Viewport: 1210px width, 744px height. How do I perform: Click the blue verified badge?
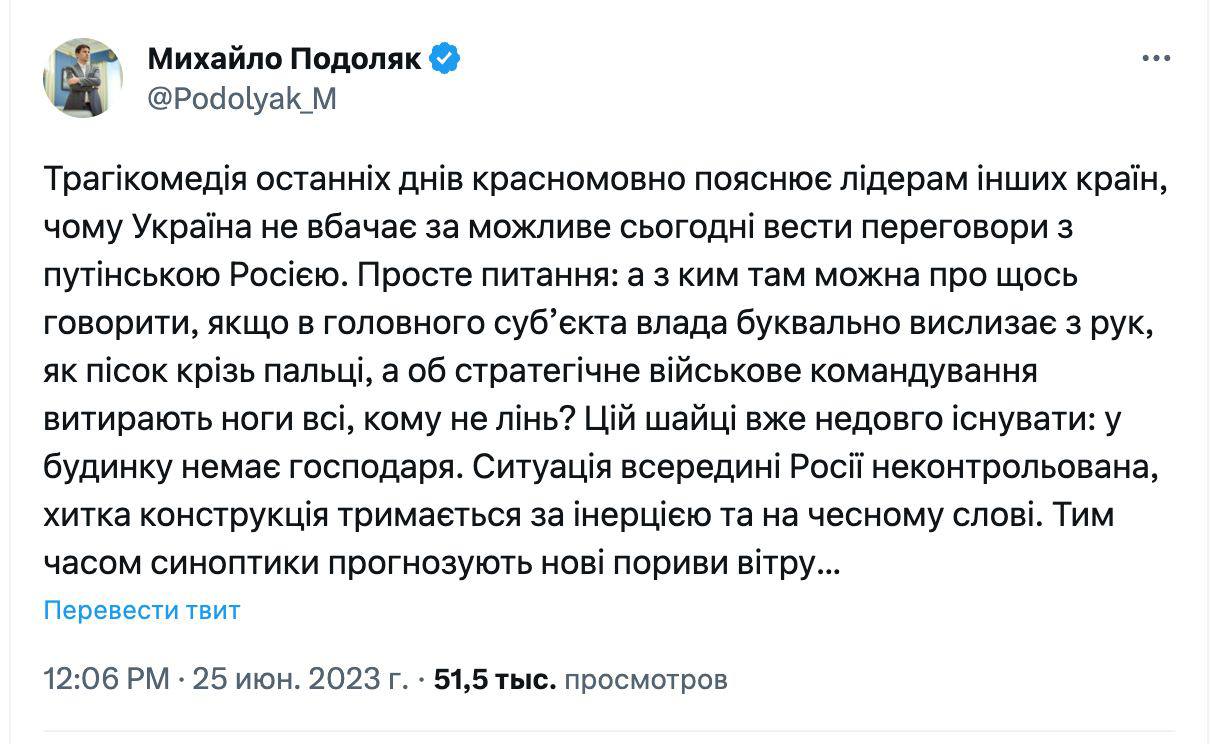(x=444, y=59)
